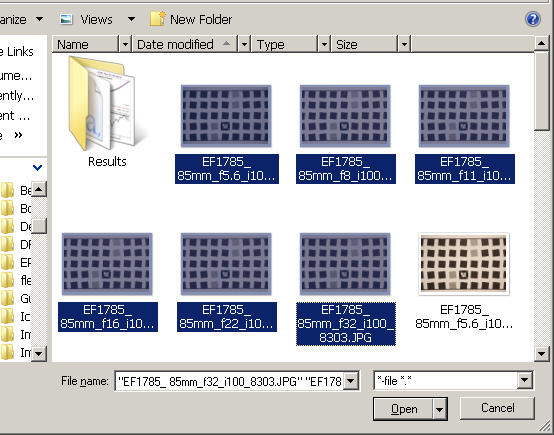Show more Favorite Links with double chevron
Viewport: 554px width, 435px height.
pos(18,135)
